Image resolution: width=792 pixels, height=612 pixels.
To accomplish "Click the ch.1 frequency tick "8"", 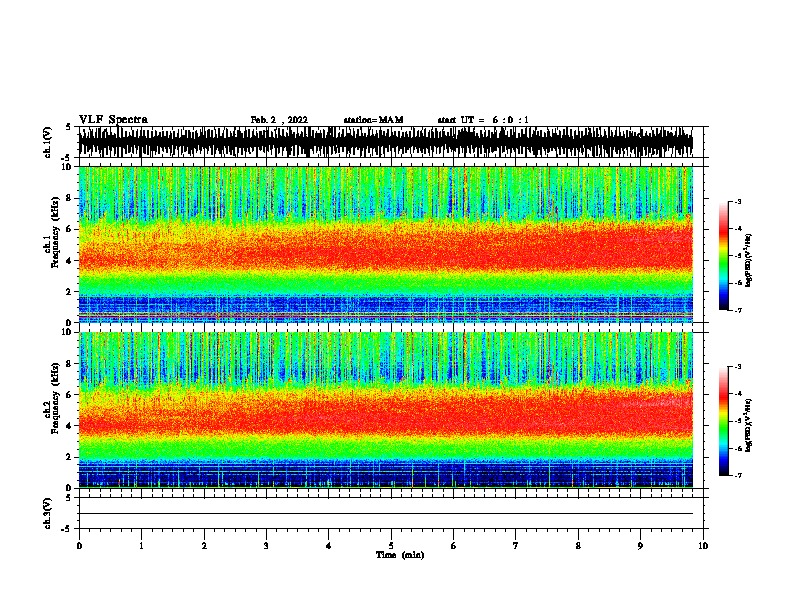I will click(x=69, y=198).
